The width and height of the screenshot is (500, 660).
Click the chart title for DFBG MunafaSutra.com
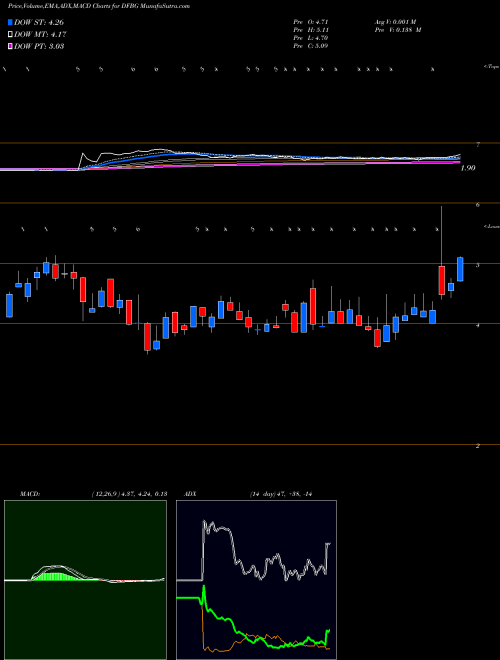(98, 6)
